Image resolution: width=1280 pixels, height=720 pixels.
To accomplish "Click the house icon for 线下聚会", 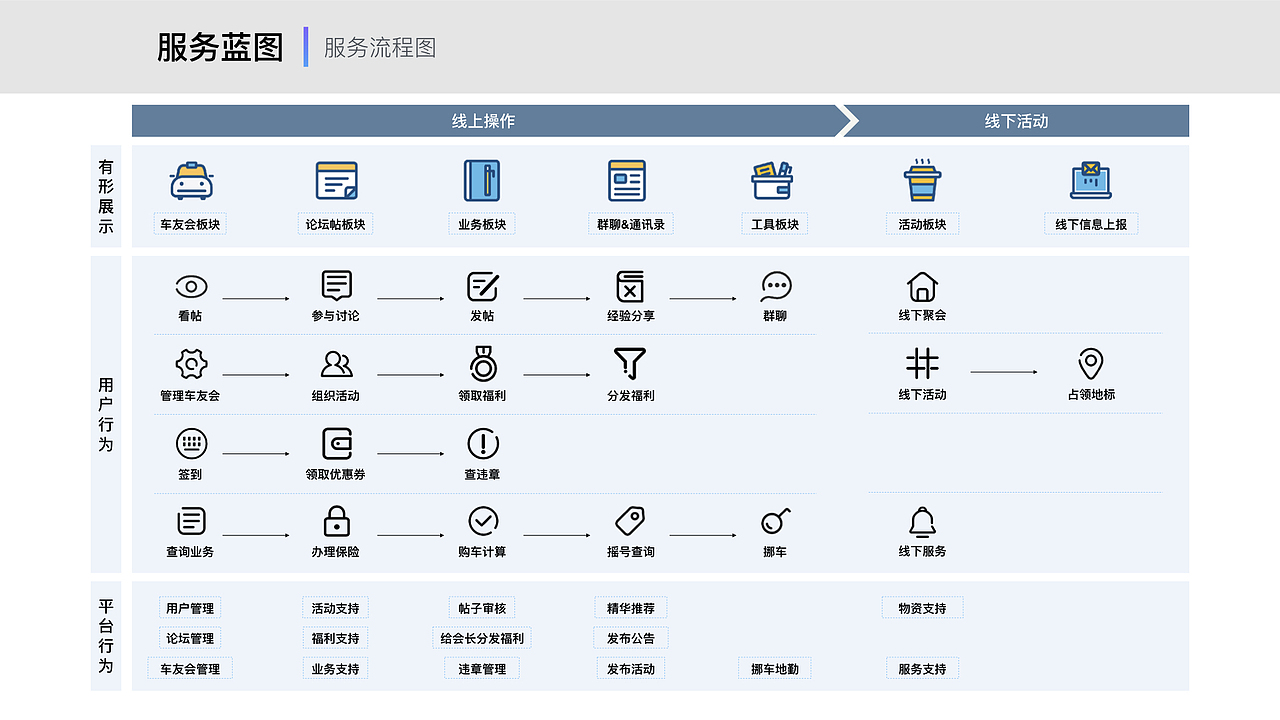I will [922, 287].
